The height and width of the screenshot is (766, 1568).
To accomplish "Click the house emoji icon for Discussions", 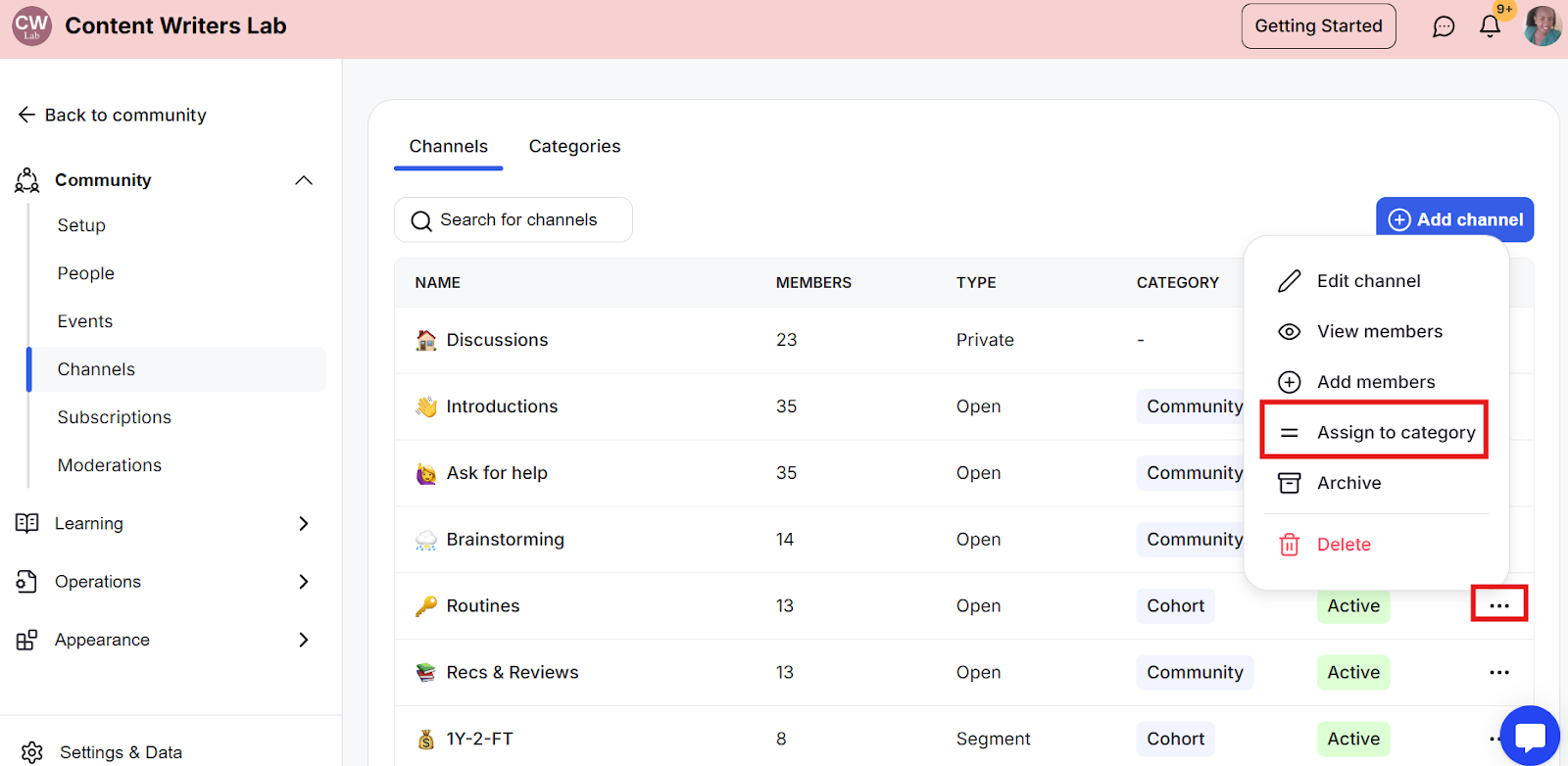I will 426,340.
